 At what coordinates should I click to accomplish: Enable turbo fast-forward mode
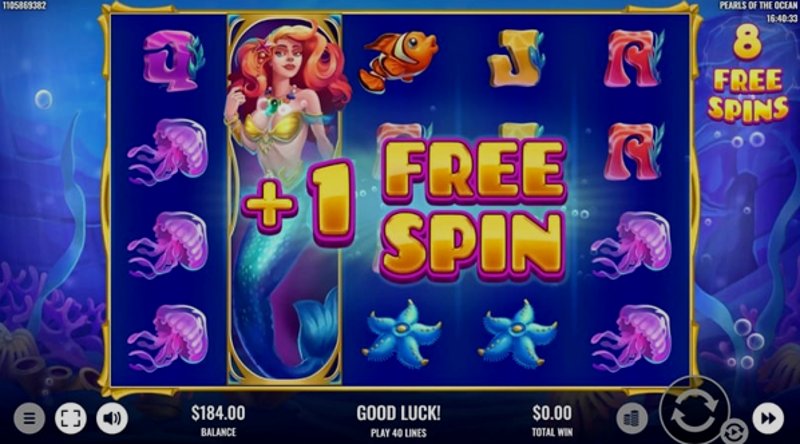(768, 418)
